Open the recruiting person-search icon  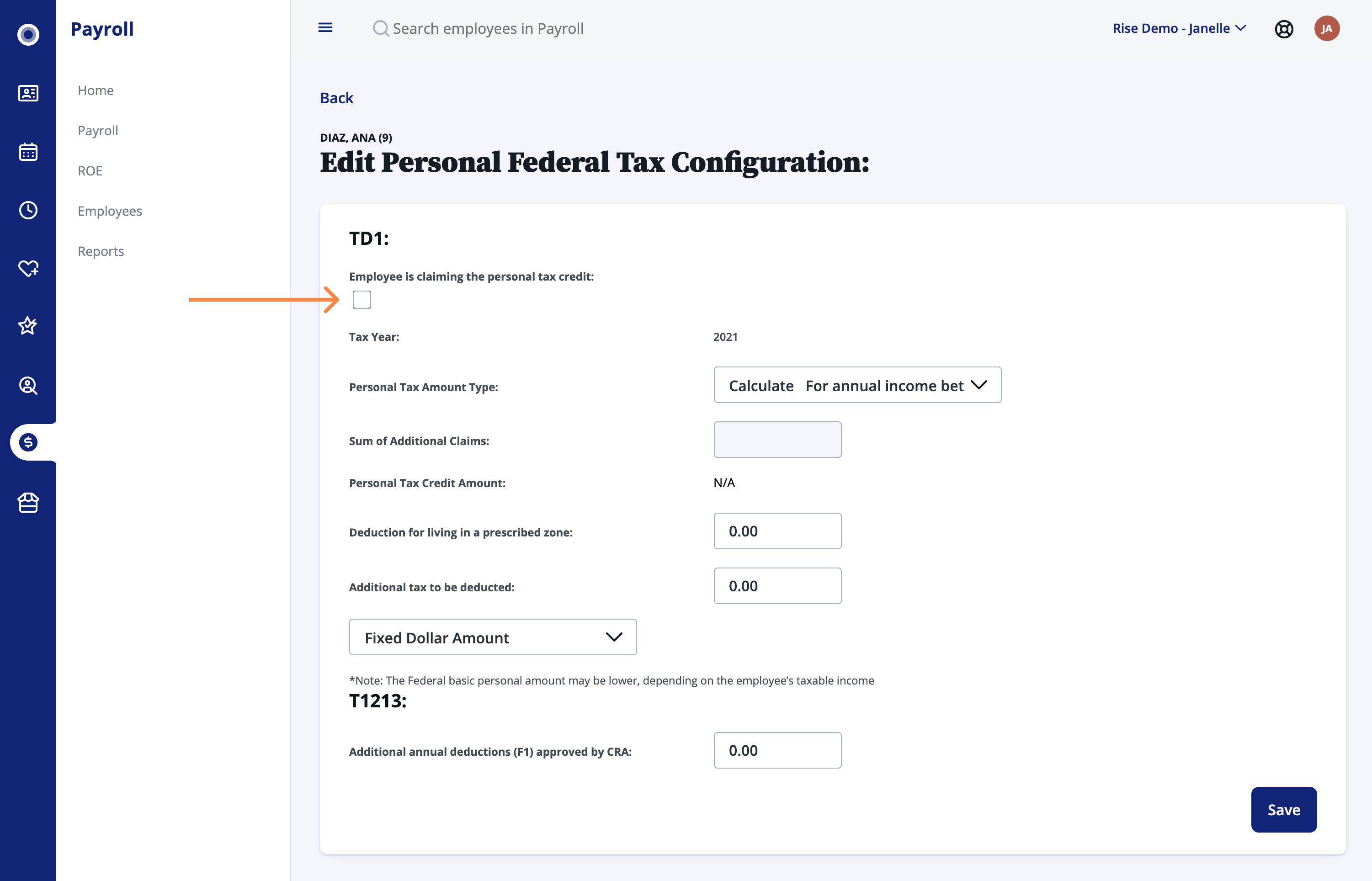tap(28, 385)
